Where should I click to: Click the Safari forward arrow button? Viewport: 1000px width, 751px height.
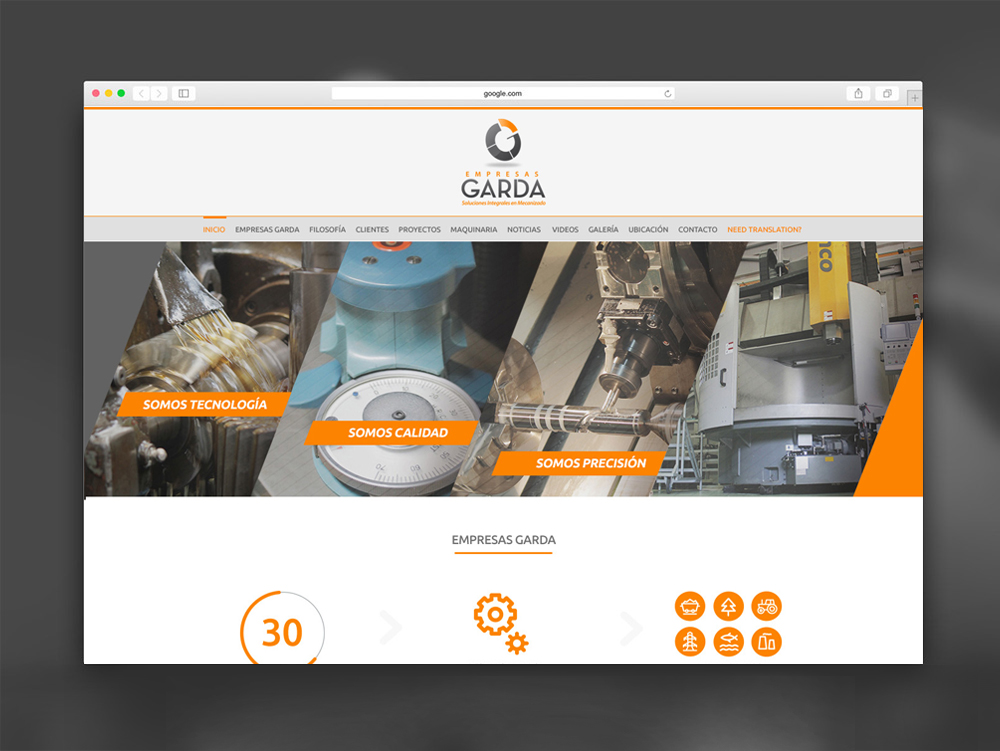click(159, 94)
